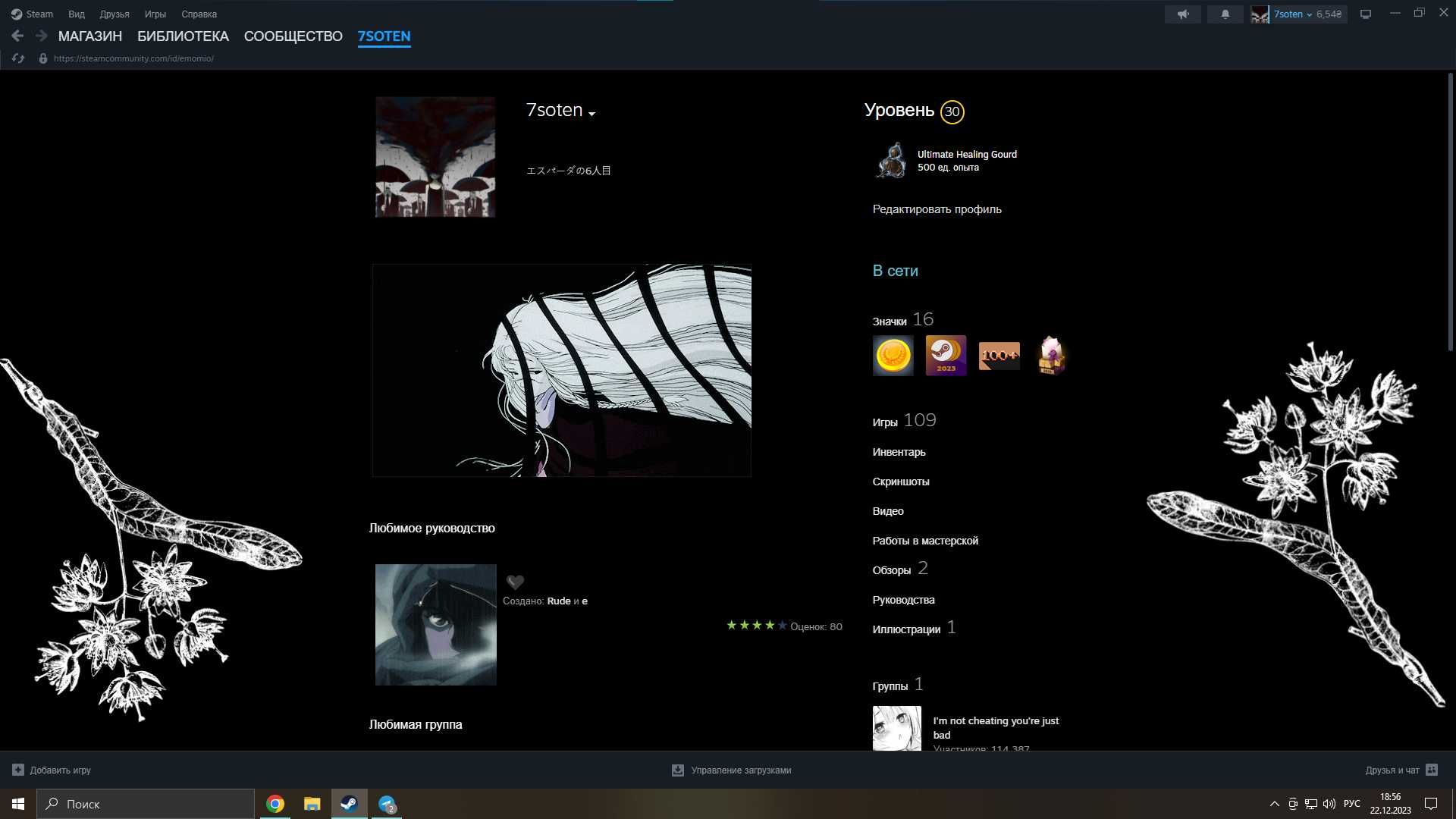Open the Значки 16 link

pos(903,319)
